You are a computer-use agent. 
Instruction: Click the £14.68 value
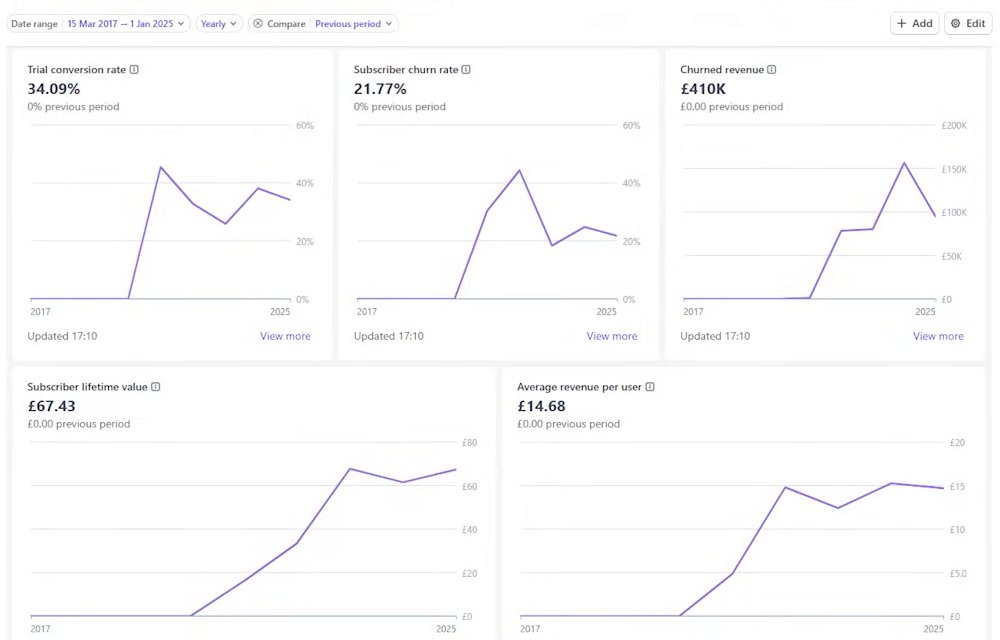[x=541, y=406]
